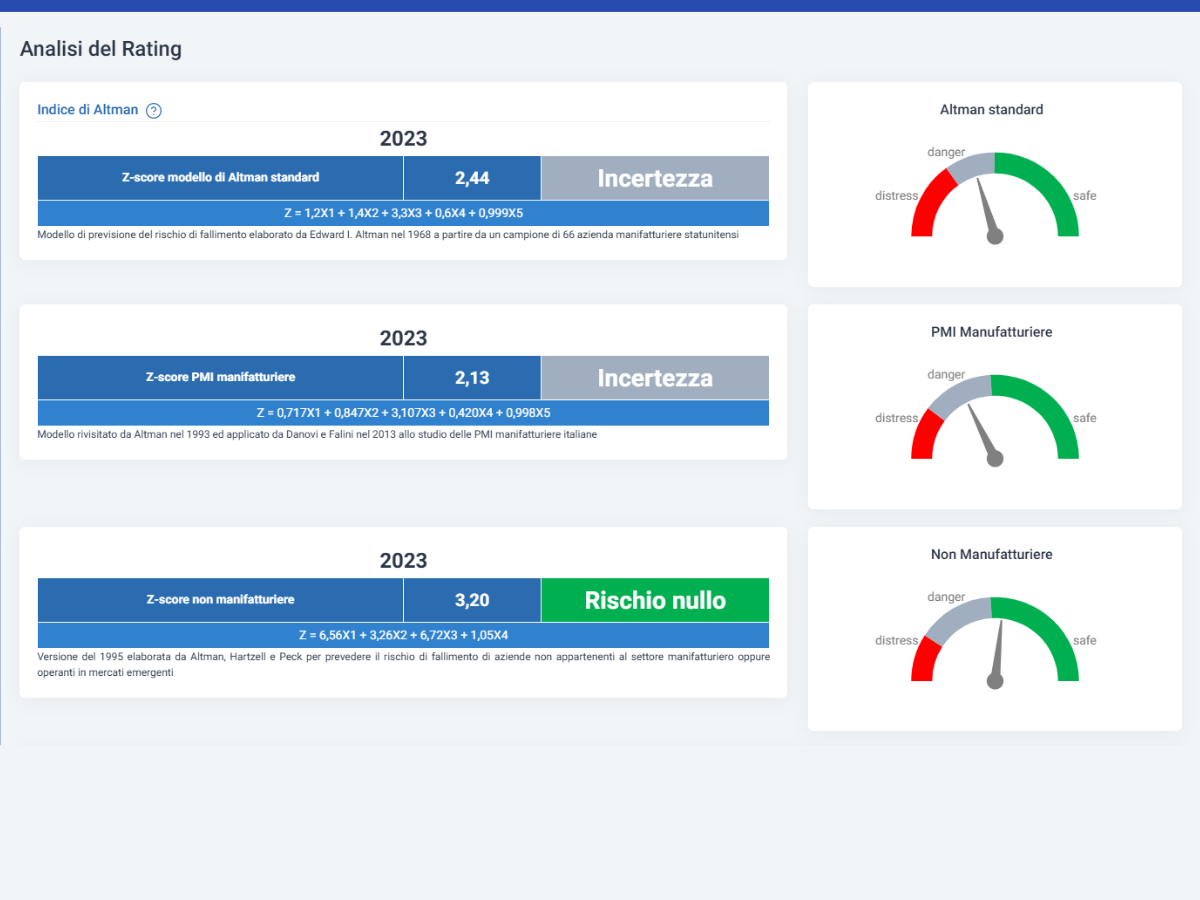
Task: Select the 2,44 score value
Action: click(472, 178)
